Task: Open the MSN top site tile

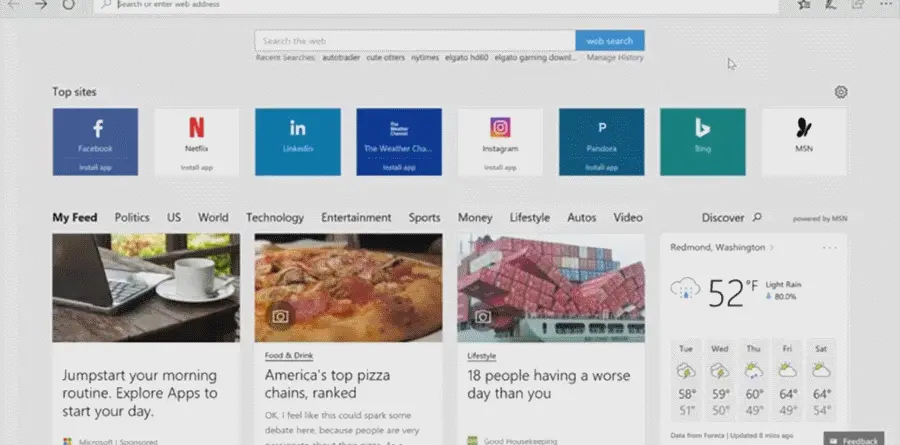Action: coord(804,142)
